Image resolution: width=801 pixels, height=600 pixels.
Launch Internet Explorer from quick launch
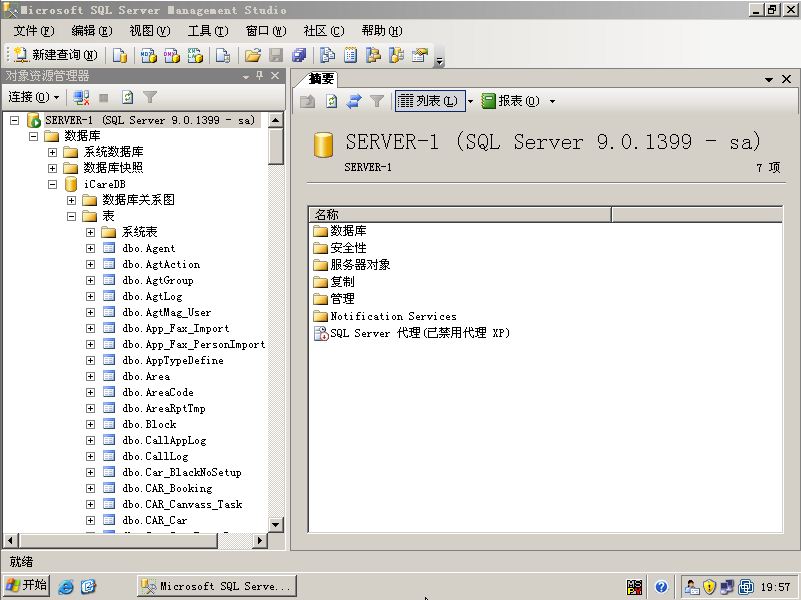click(66, 586)
